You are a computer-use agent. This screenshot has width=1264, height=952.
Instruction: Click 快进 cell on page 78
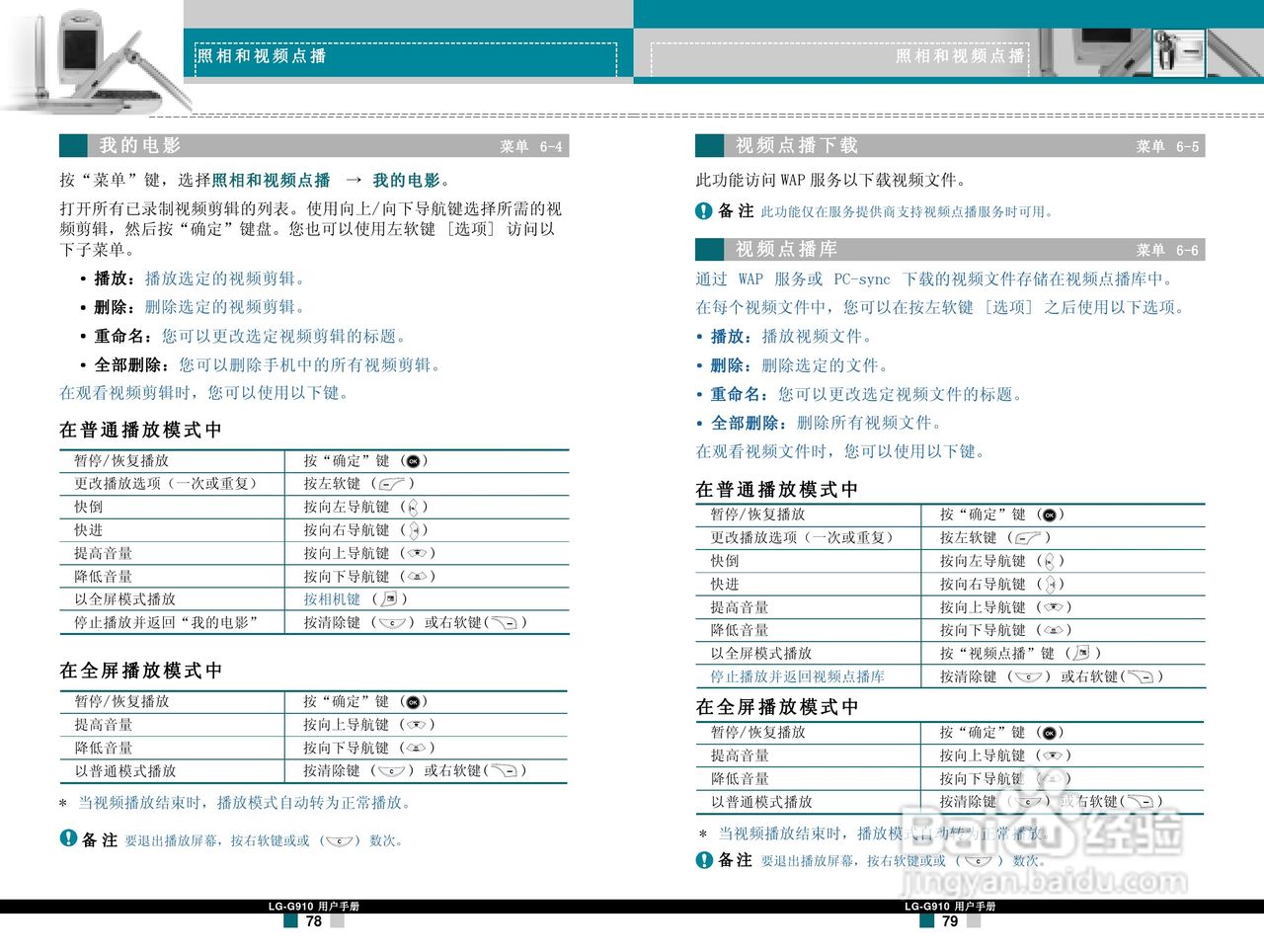[89, 530]
